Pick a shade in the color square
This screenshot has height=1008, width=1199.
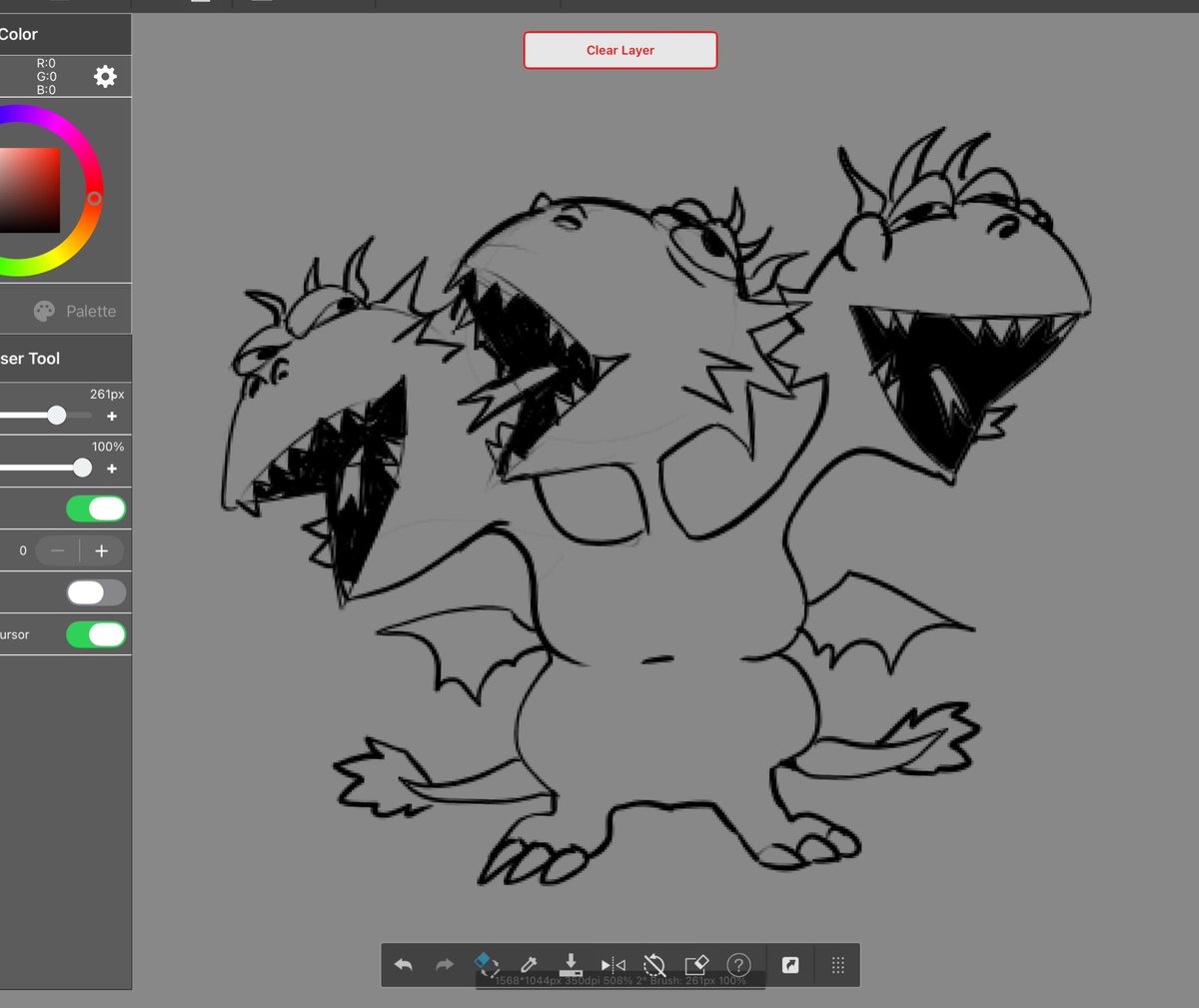(29, 190)
